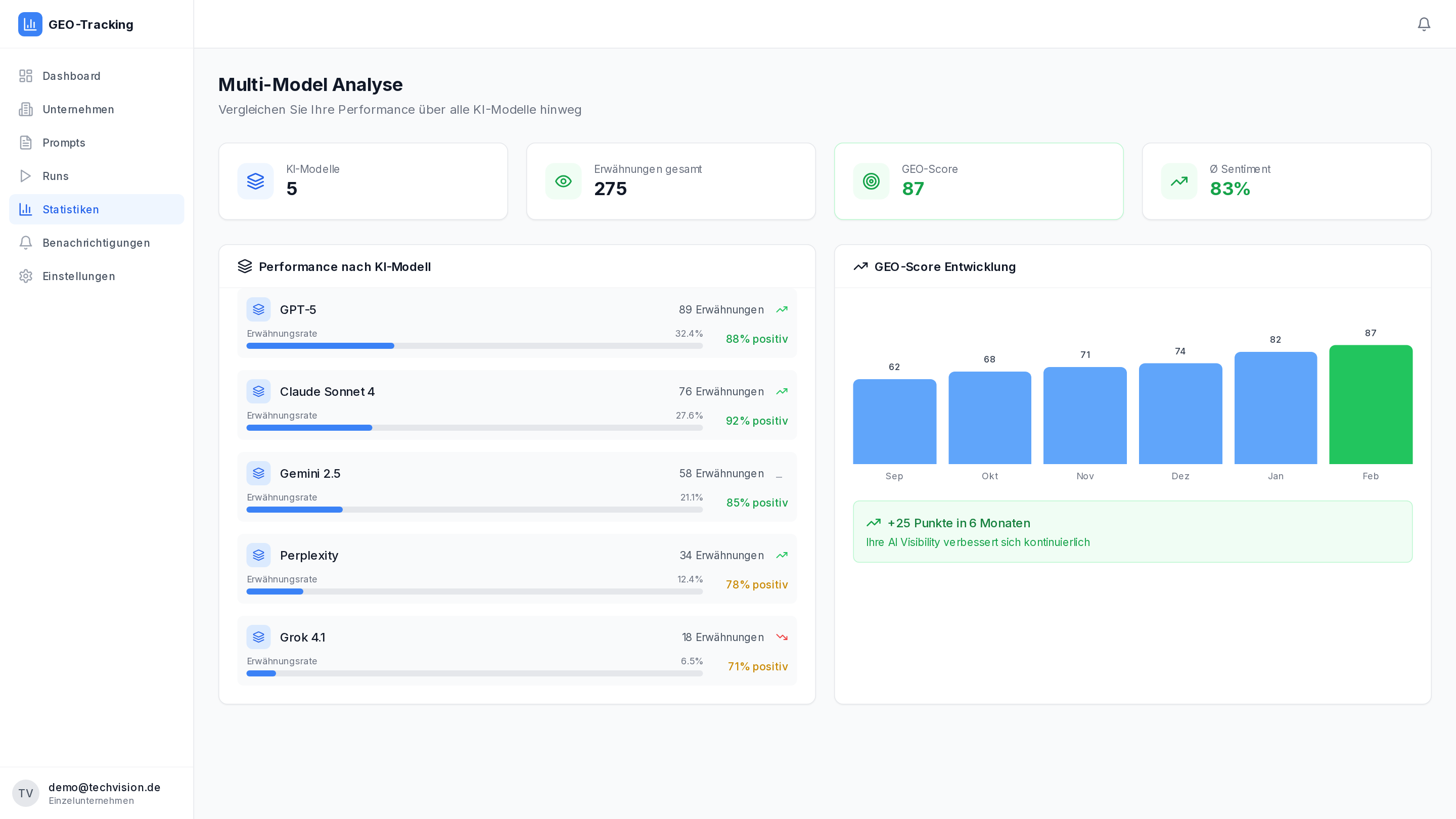Click the GEO-Tracking logo icon
Screen dimensions: 1456x819
tap(30, 24)
